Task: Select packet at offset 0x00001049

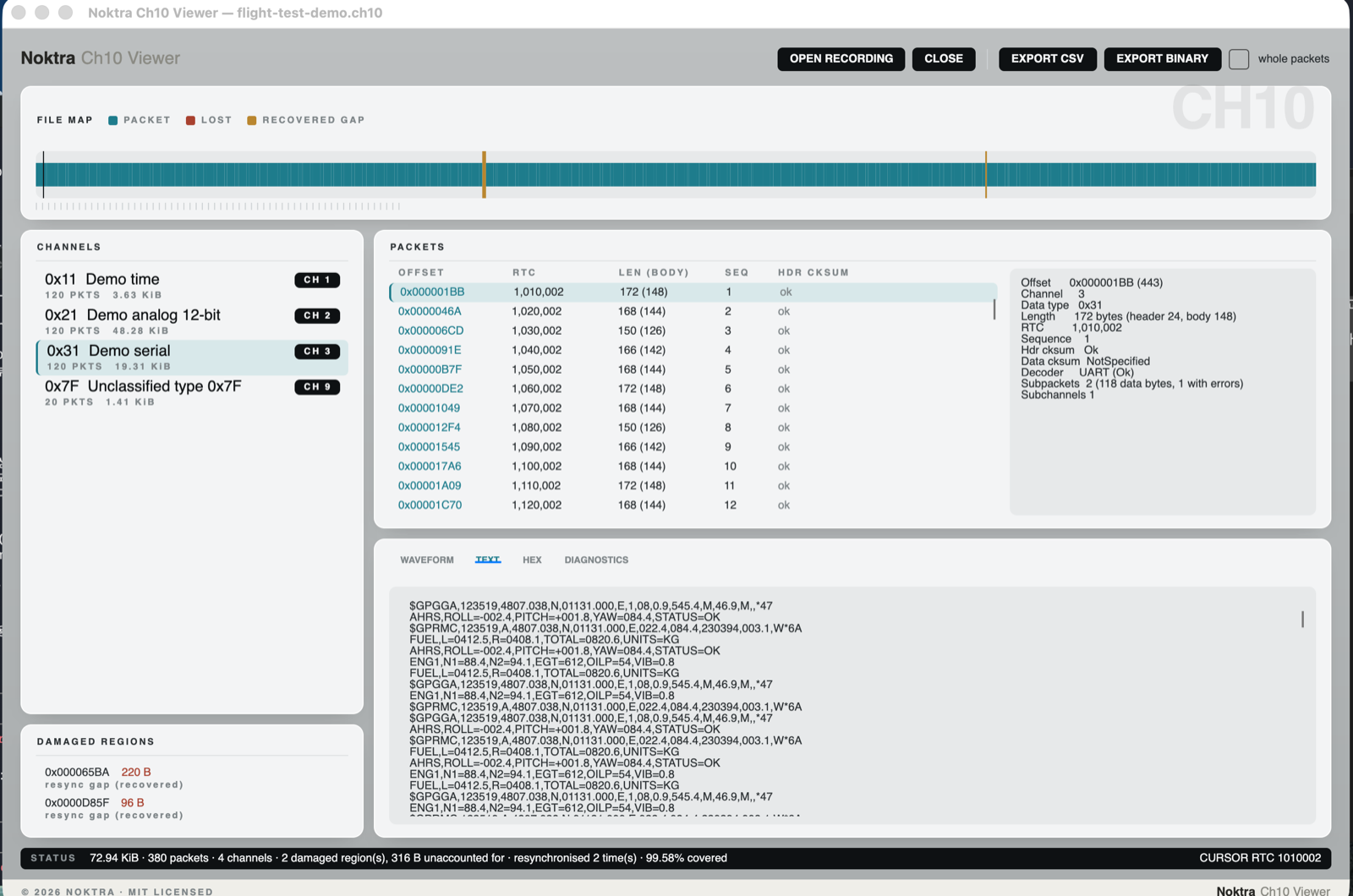Action: [x=693, y=408]
